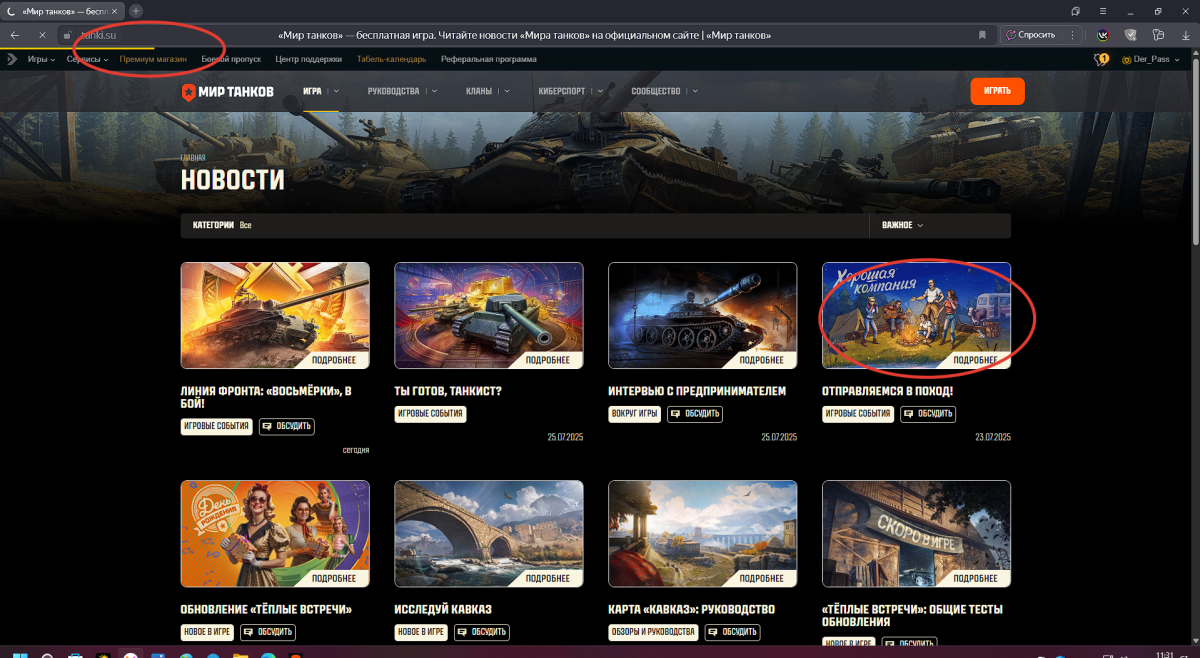Open Линия фронта news thumbnail
The height and width of the screenshot is (658, 1200).
pos(275,315)
